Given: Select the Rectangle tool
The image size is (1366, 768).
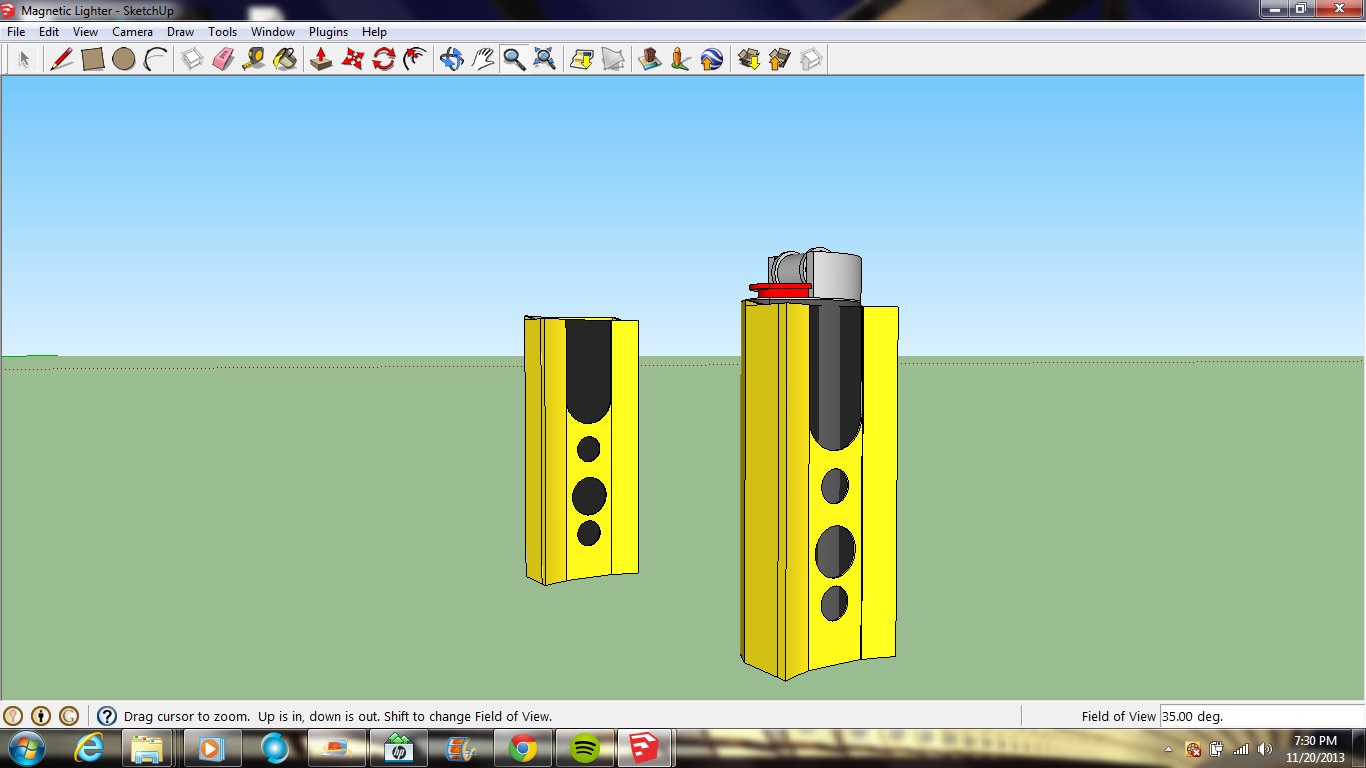Looking at the screenshot, I should 93,59.
